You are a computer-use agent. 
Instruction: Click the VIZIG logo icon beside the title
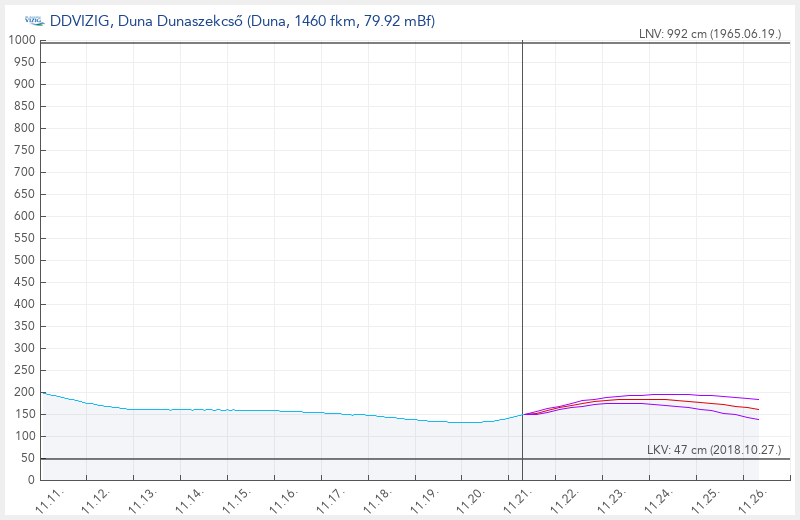pyautogui.click(x=33, y=21)
